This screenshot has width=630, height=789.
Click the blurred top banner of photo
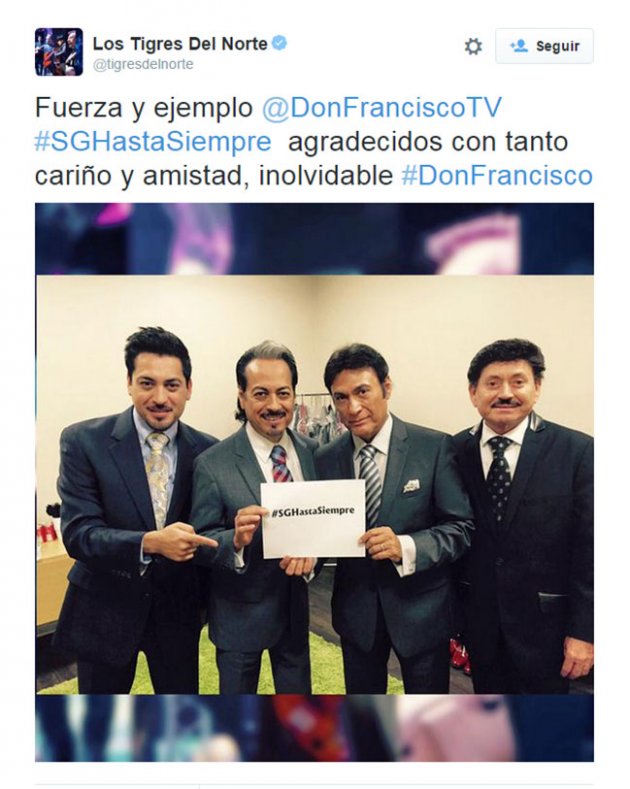[x=314, y=239]
